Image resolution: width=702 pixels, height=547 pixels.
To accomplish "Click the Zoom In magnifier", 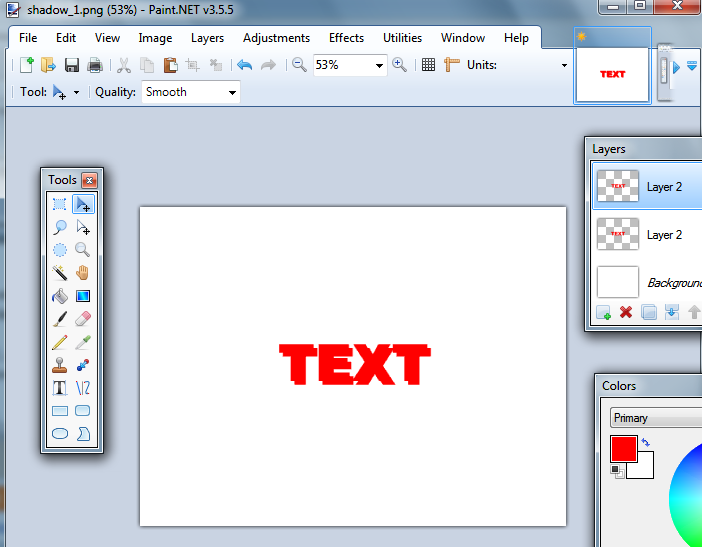I will (399, 65).
